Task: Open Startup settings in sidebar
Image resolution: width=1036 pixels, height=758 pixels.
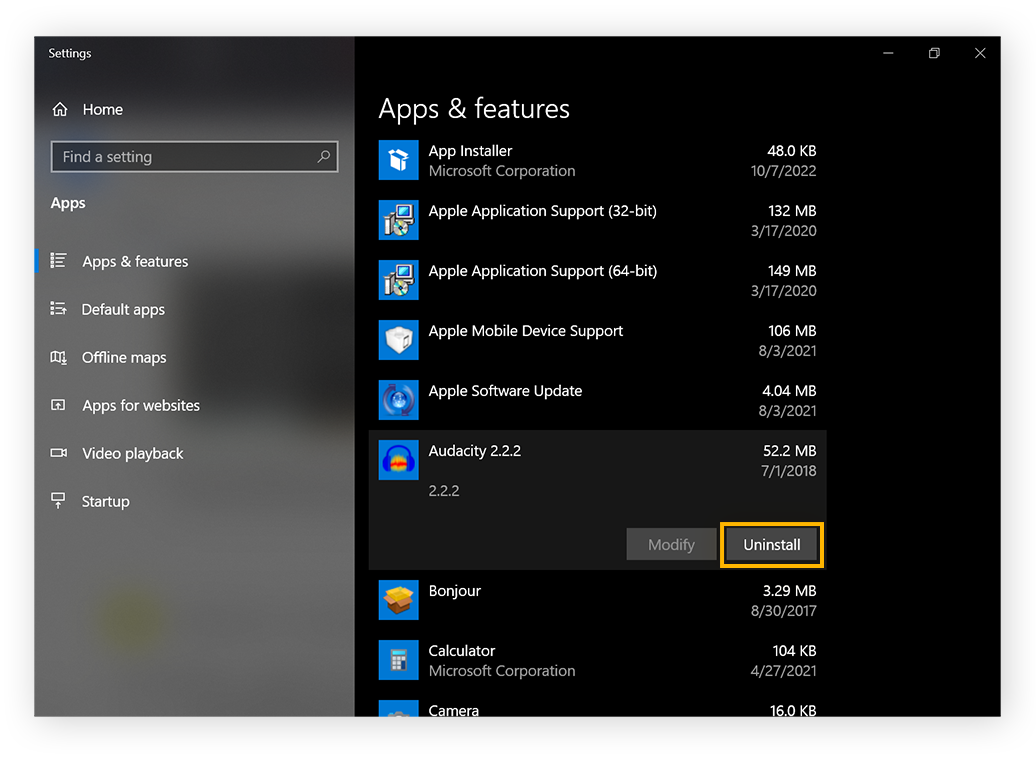Action: 104,501
